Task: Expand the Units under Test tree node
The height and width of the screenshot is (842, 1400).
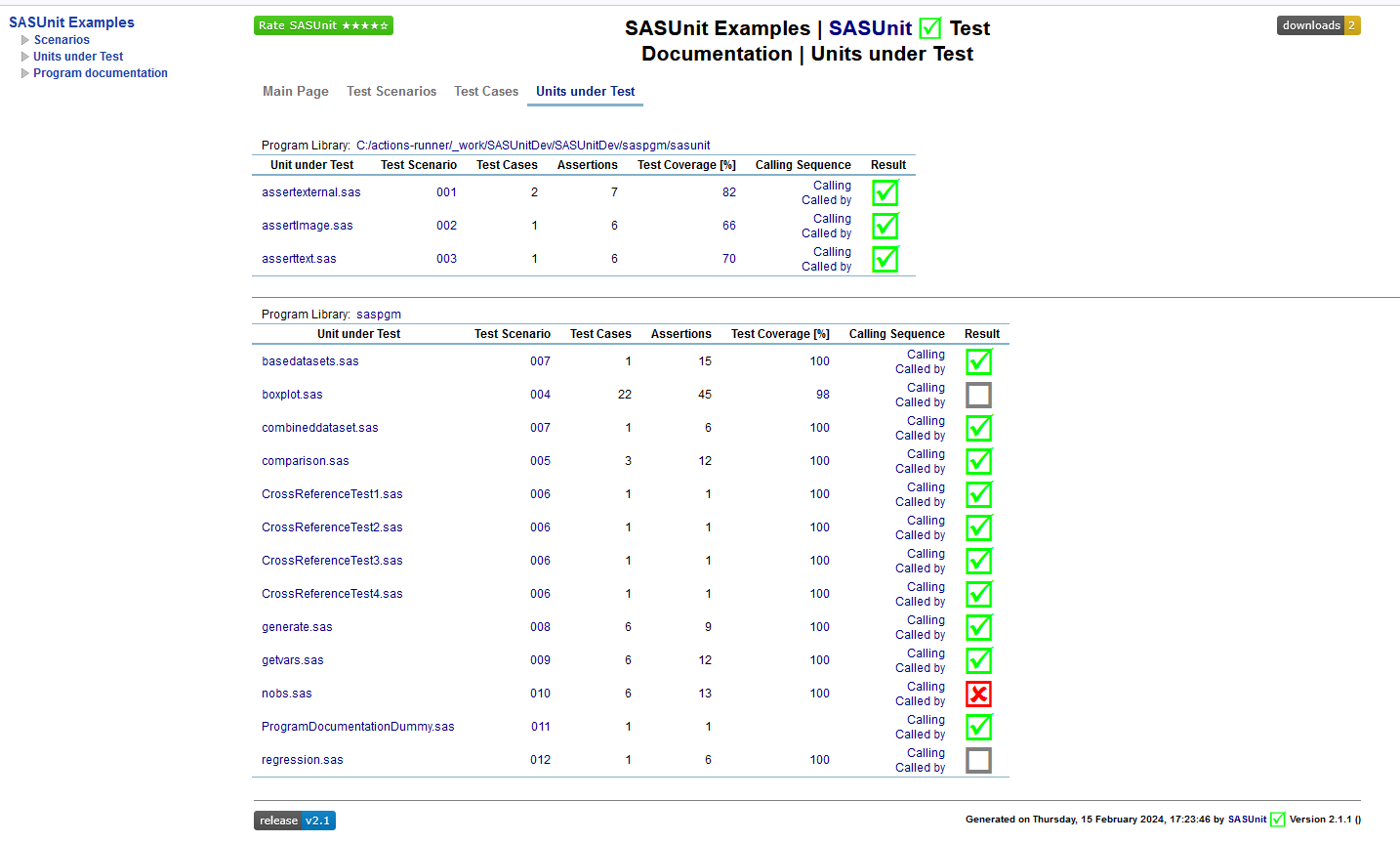Action: [25, 57]
